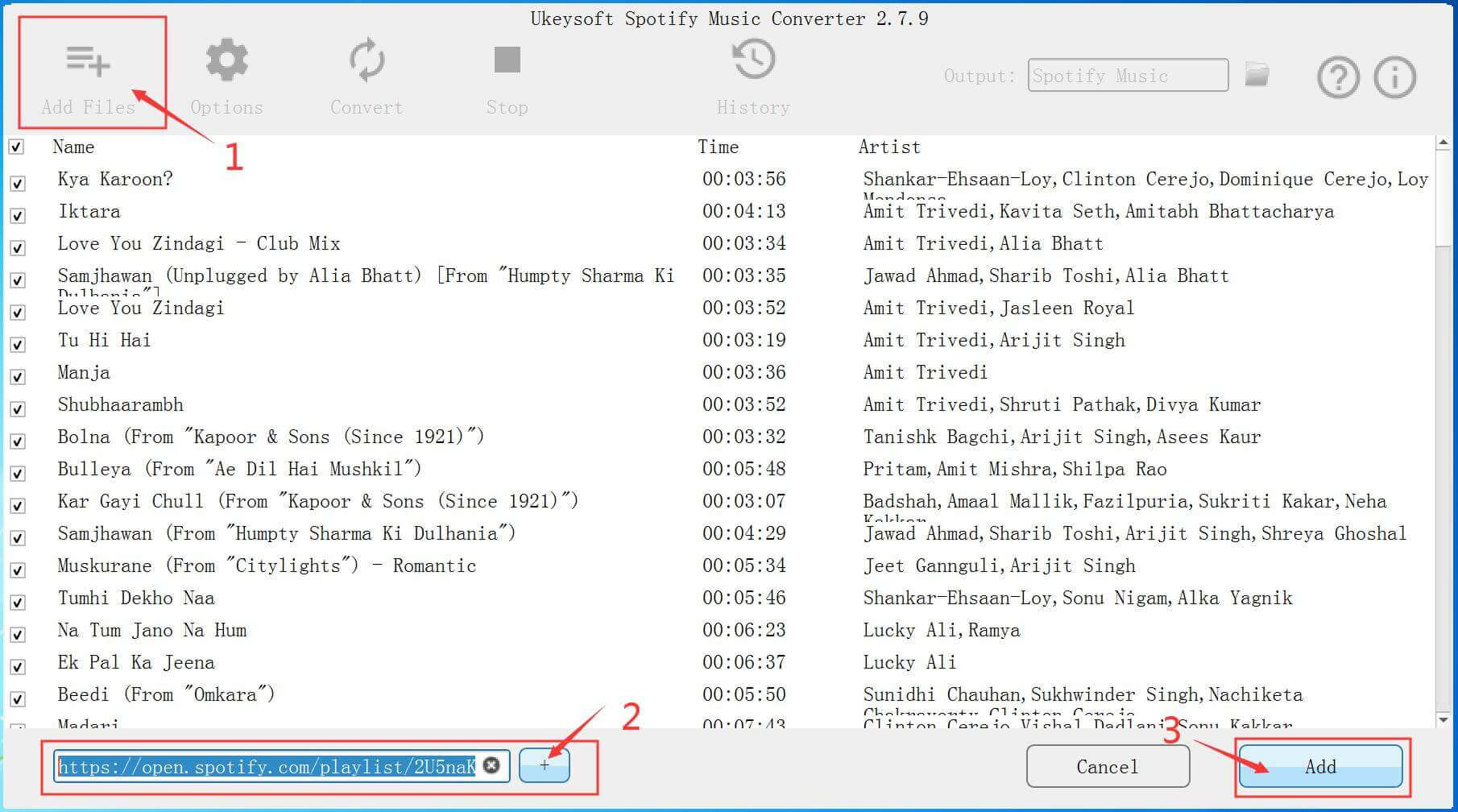Click the help question mark icon
Image resolution: width=1458 pixels, height=812 pixels.
1338,77
